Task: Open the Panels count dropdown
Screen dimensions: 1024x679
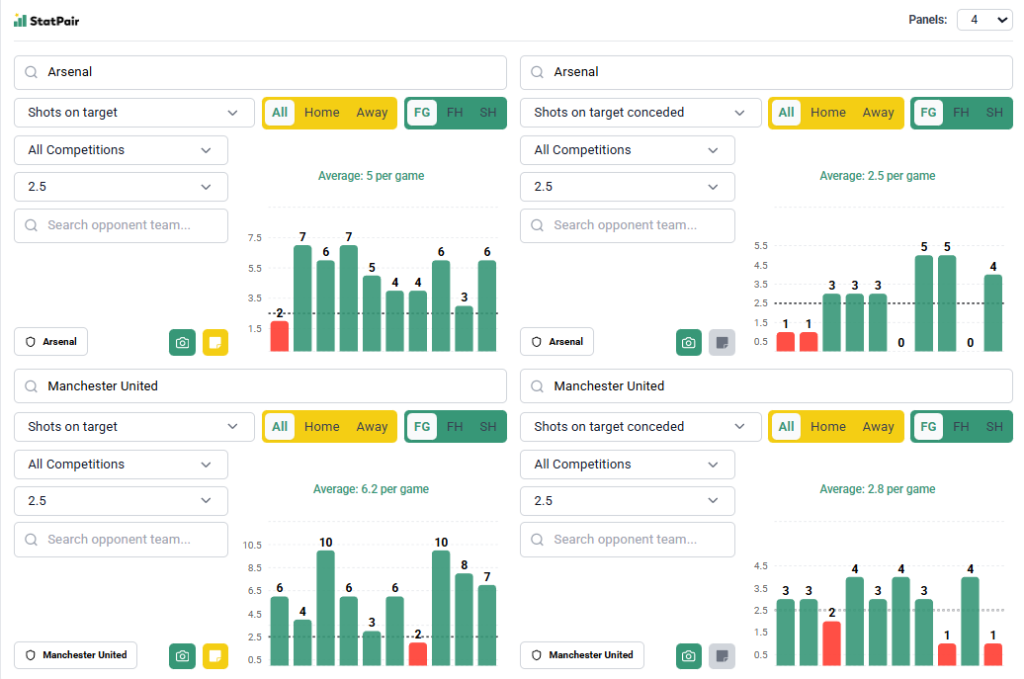Action: (984, 20)
